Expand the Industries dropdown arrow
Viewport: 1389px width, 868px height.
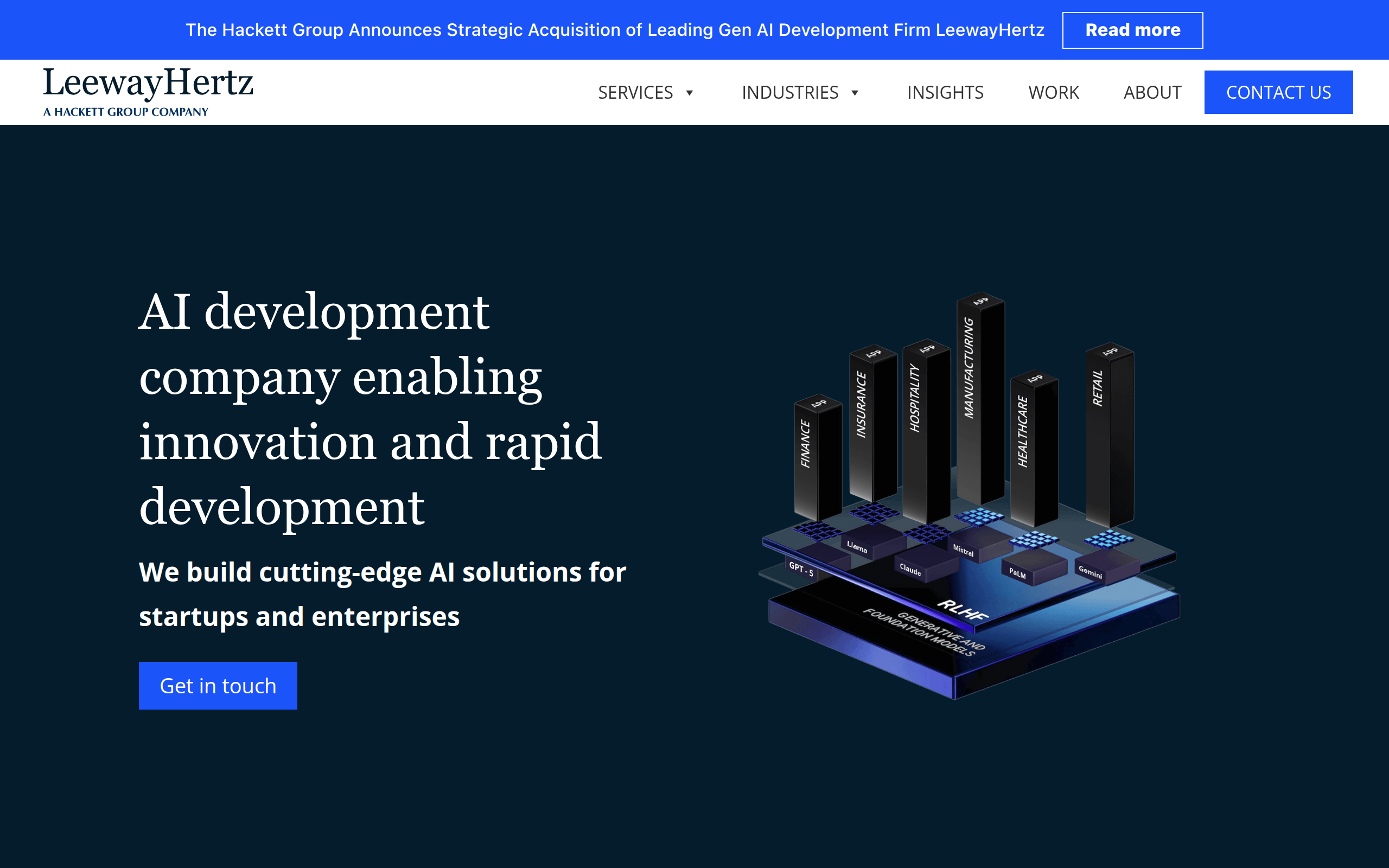(855, 93)
